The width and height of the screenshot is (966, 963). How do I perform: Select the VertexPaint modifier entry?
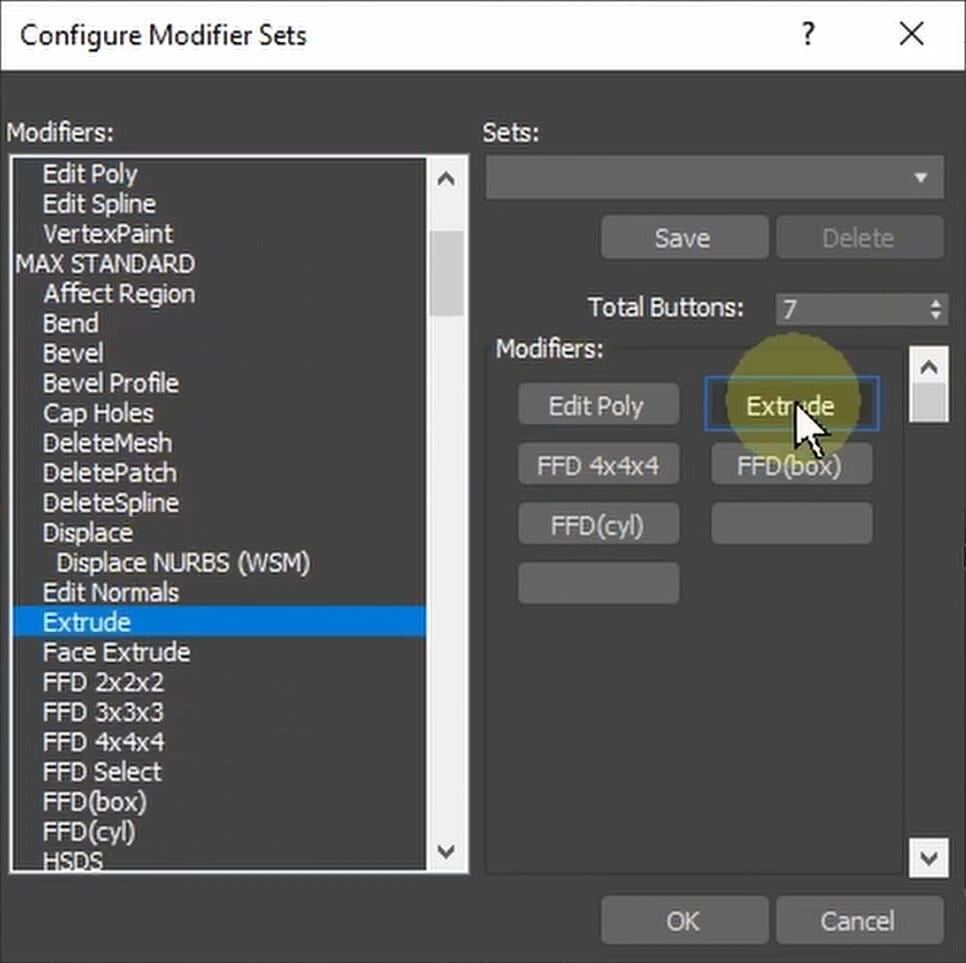pyautogui.click(x=107, y=233)
